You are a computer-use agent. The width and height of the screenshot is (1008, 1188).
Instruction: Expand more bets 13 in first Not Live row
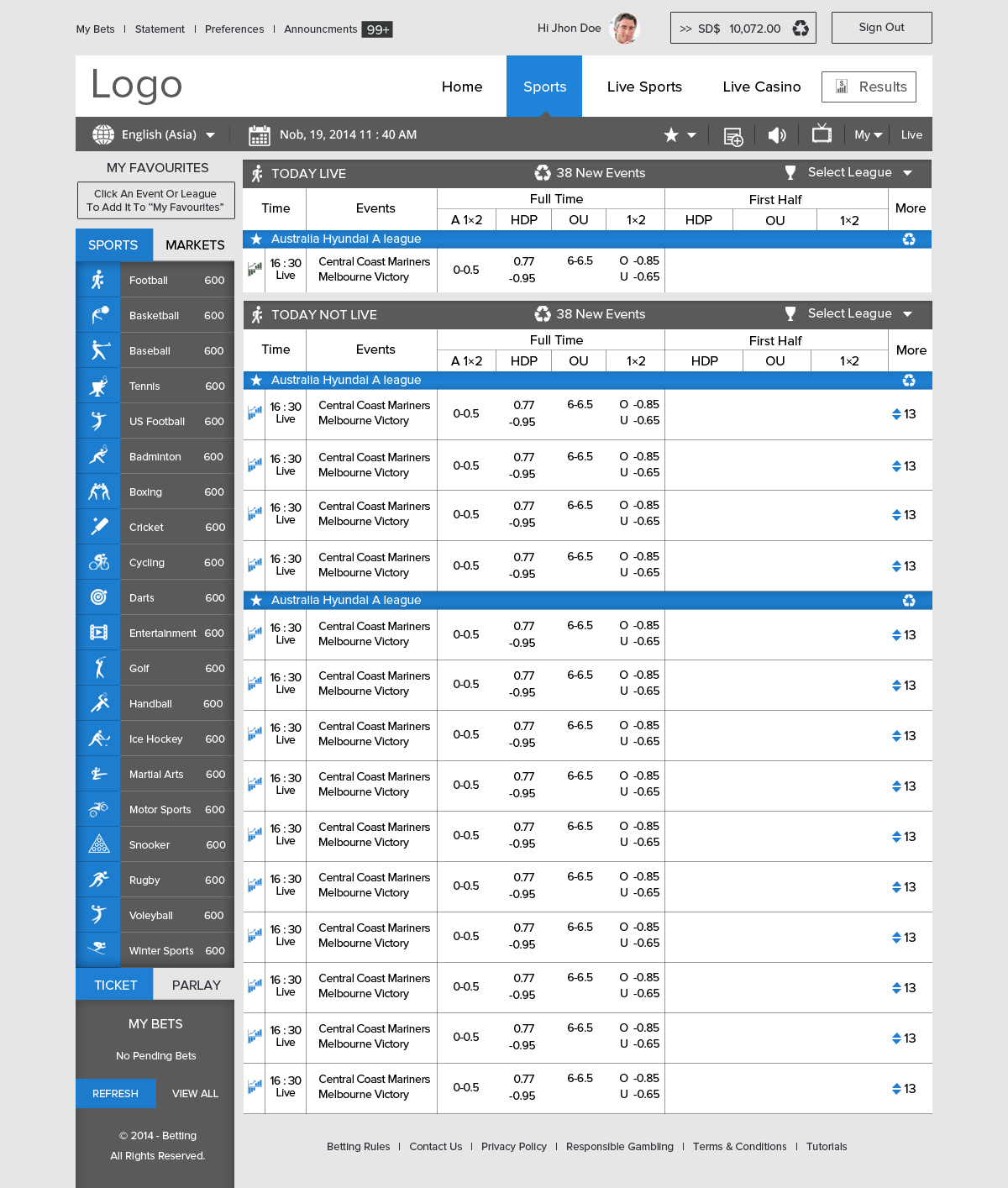tap(904, 414)
